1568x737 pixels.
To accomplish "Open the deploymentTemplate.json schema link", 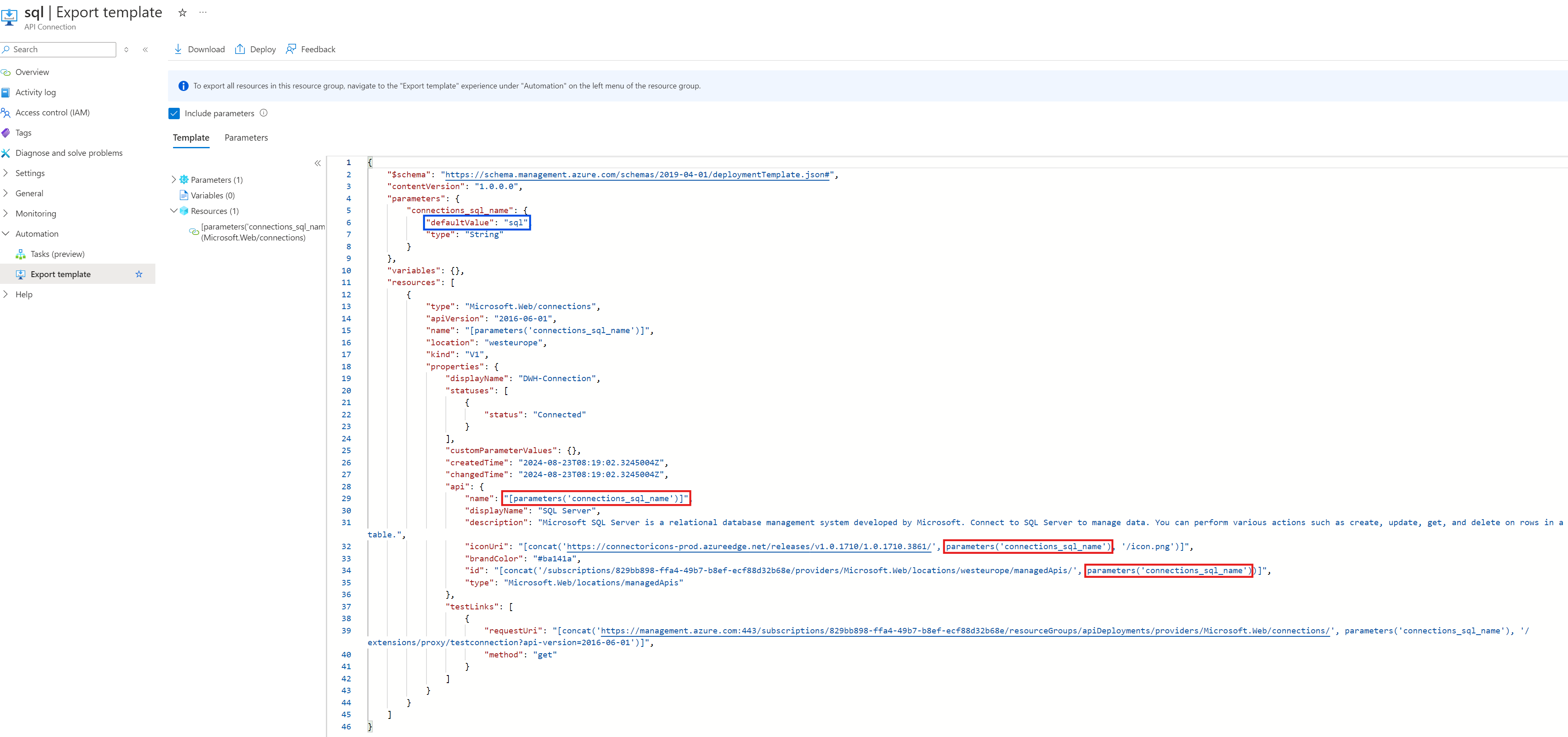I will pyautogui.click(x=637, y=175).
